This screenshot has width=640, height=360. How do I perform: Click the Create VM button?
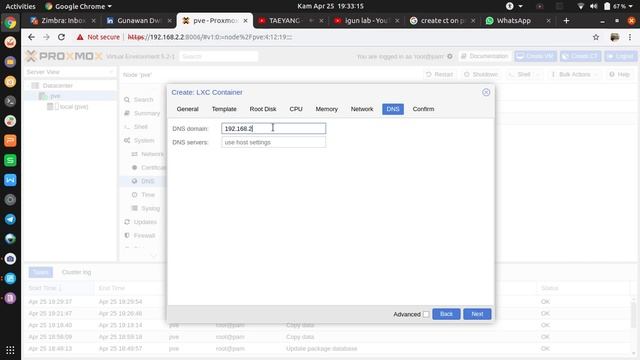[536, 56]
